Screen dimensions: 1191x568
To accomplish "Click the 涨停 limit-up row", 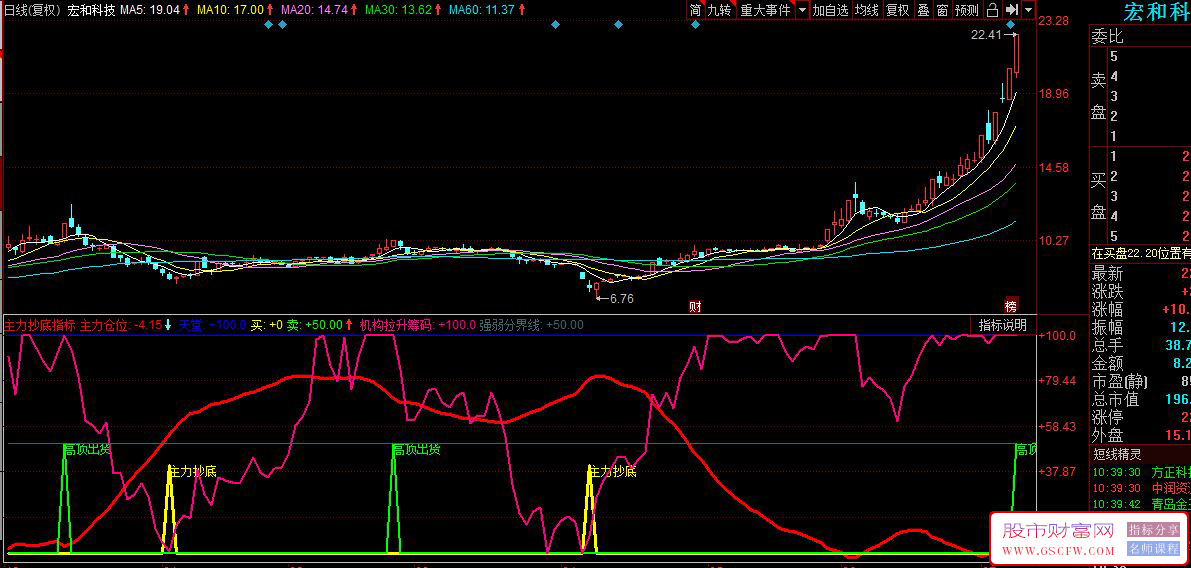I will pyautogui.click(x=1140, y=418).
